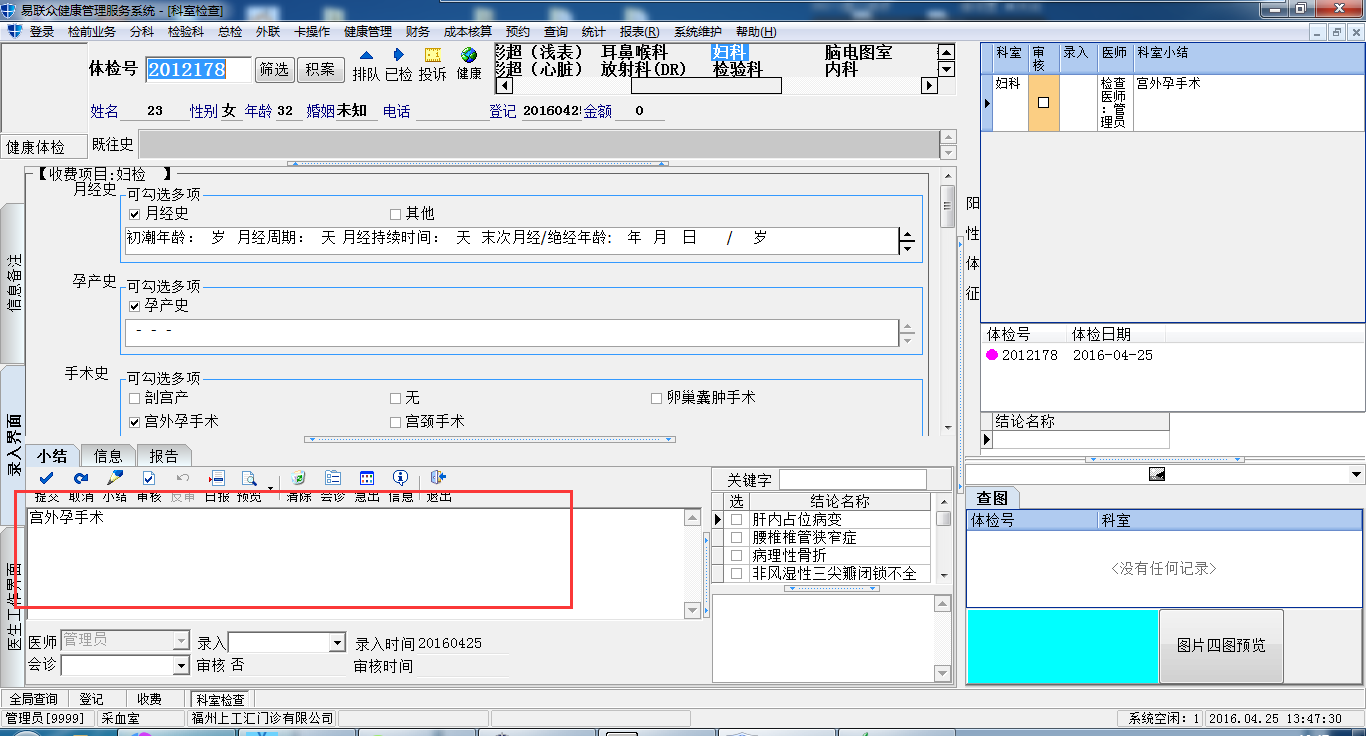Click the cyan color block

[1062, 647]
